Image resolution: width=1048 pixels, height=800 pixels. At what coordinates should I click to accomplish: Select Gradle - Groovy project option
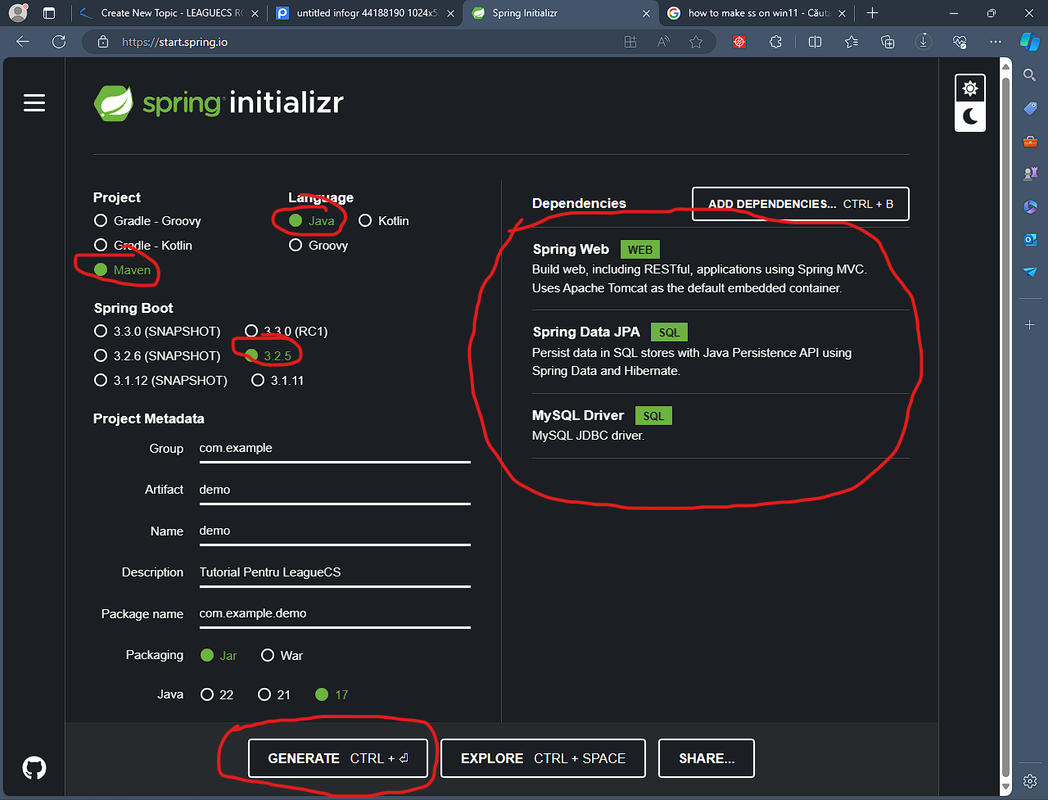coord(148,221)
